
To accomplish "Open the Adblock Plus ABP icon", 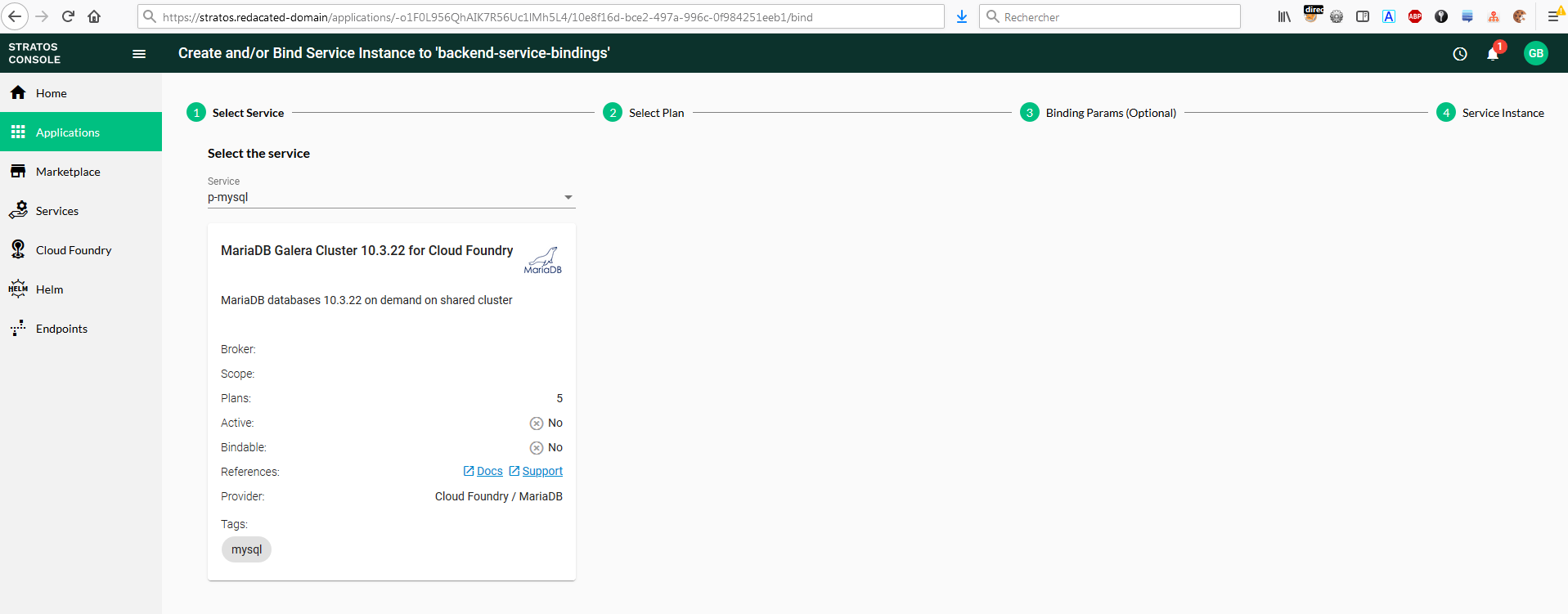I will (x=1415, y=16).
